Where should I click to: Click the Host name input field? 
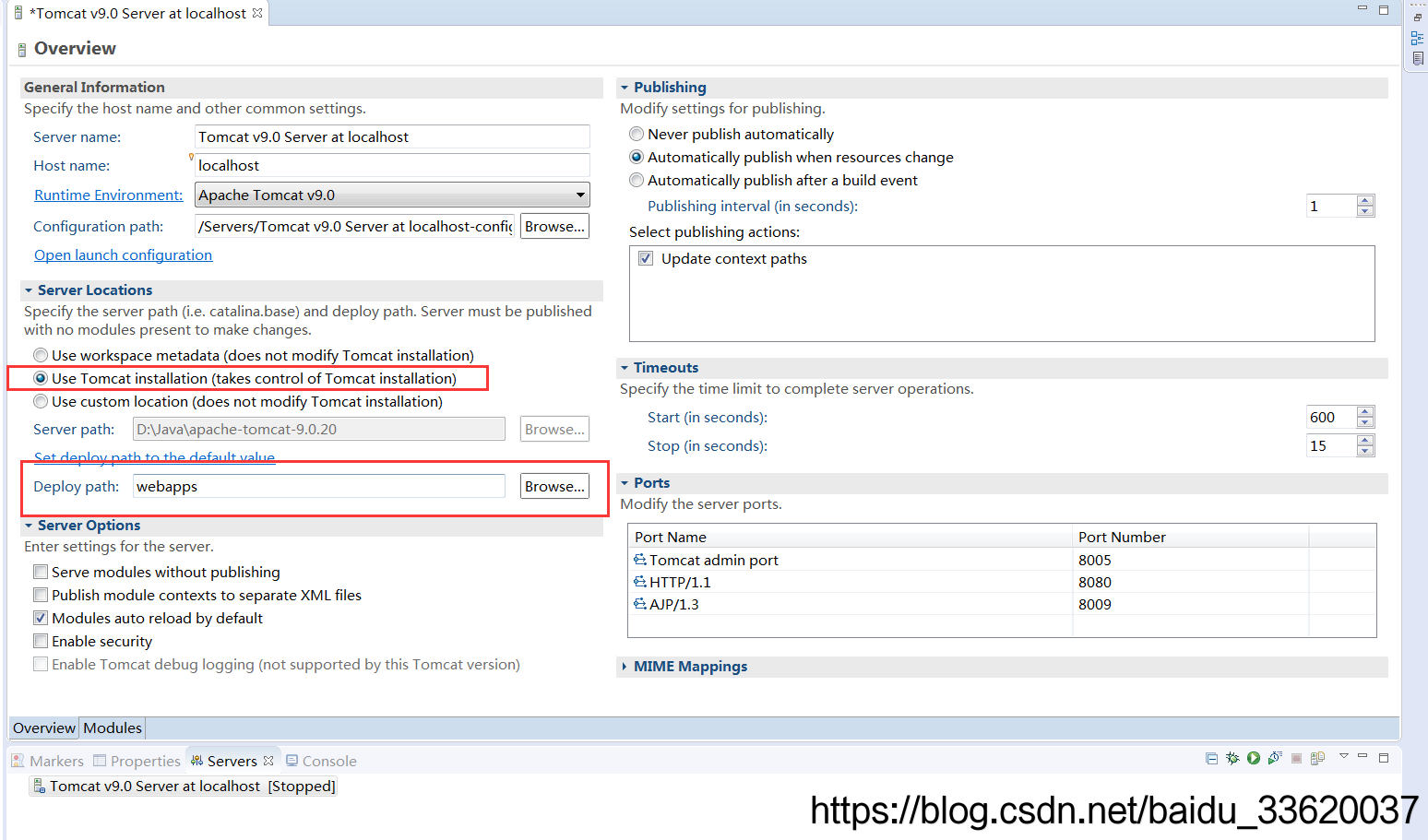392,165
